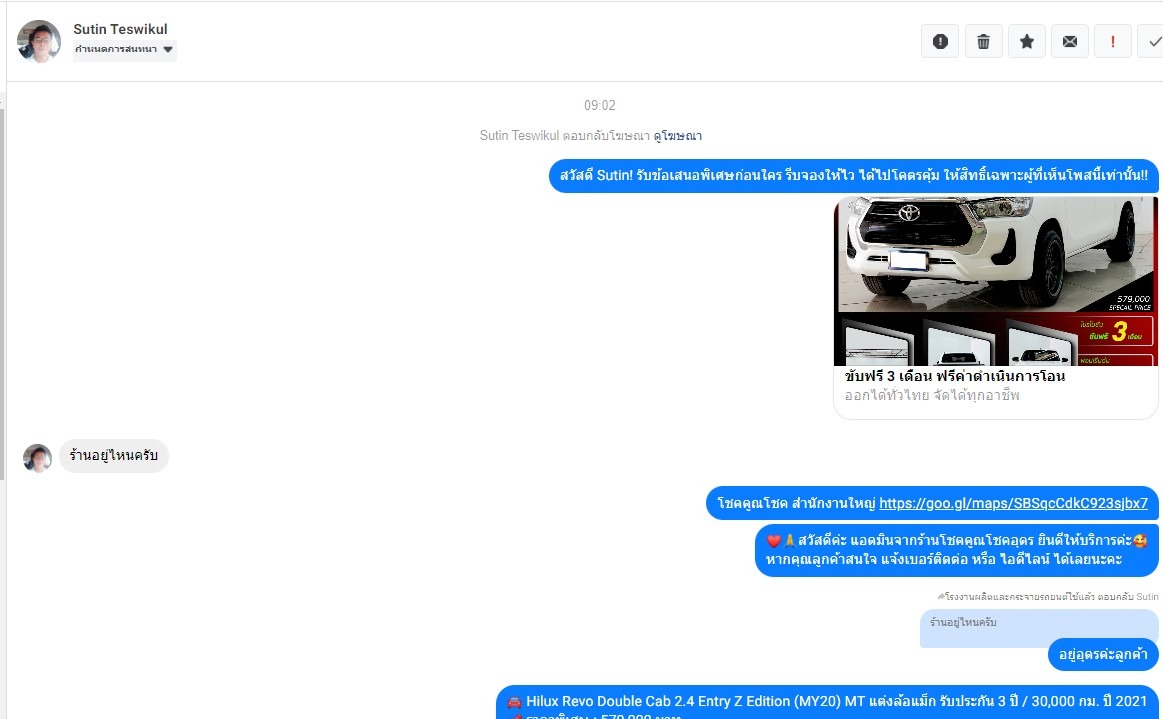Click the 'ดูโฆษณา' view ad link
This screenshot has height=719, width=1163.
(x=677, y=136)
